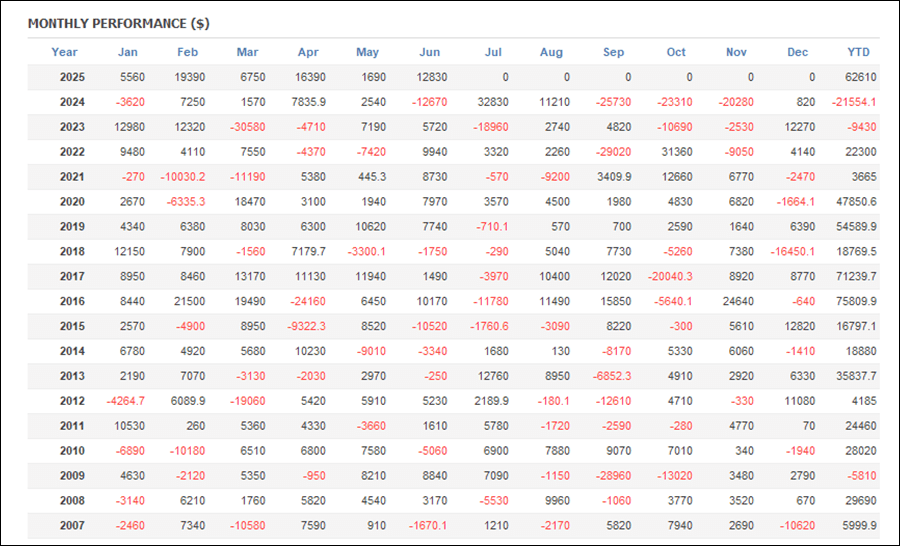The height and width of the screenshot is (546, 900).
Task: Click the YTD column header
Action: point(859,52)
